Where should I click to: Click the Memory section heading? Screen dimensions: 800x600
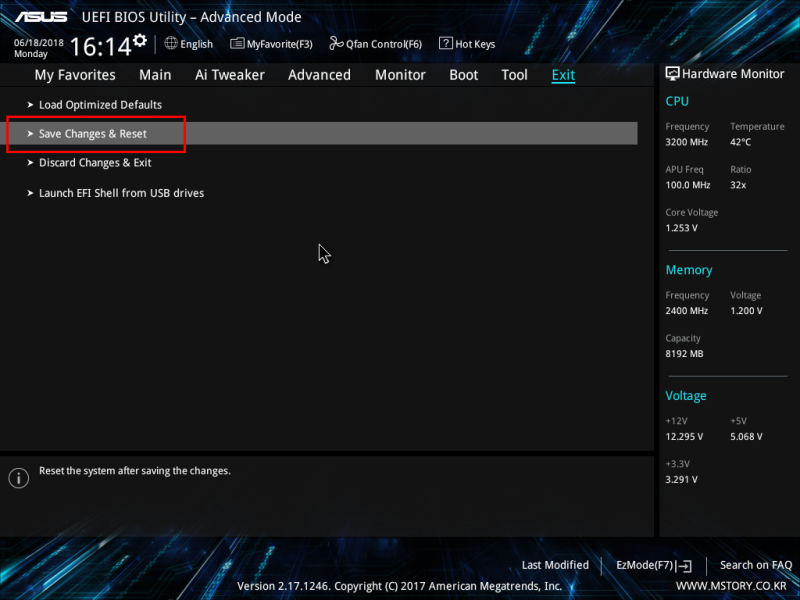point(689,270)
